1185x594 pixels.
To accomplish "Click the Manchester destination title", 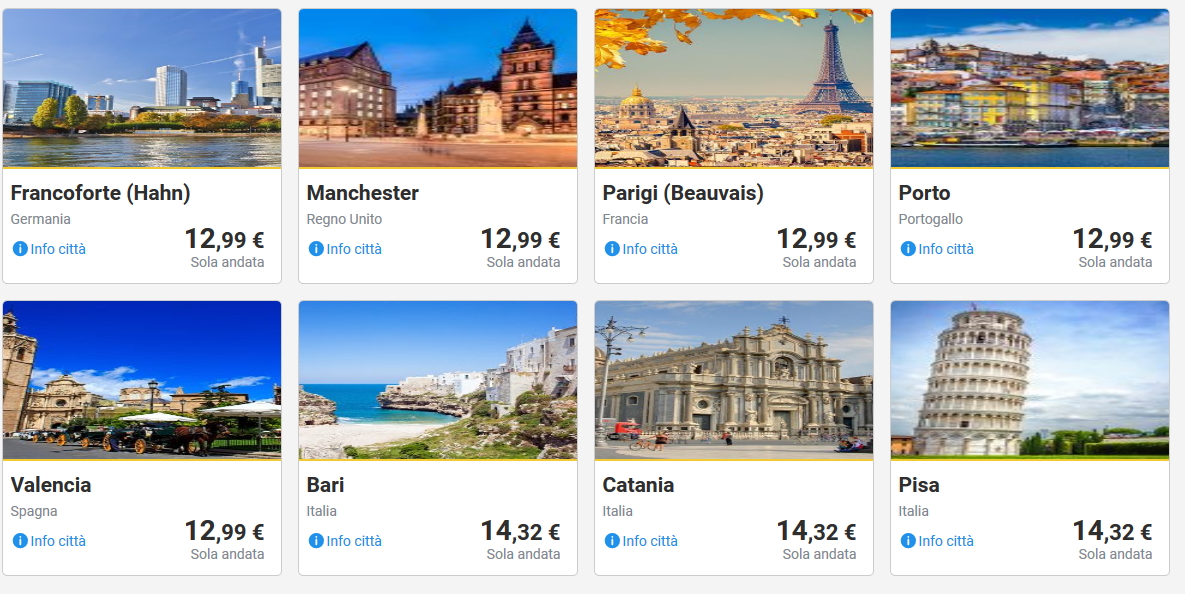I will [x=363, y=193].
